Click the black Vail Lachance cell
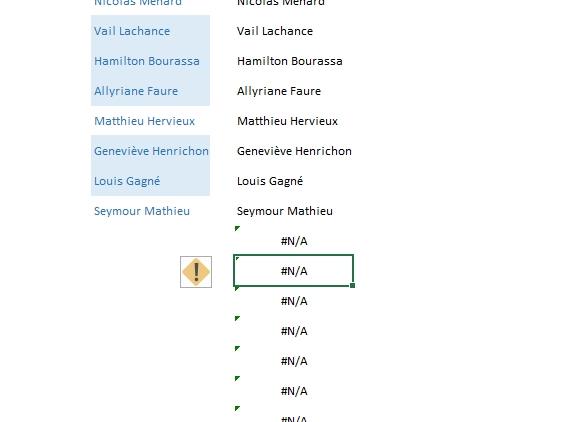Screen dimensions: 561x422 pyautogui.click(x=293, y=31)
